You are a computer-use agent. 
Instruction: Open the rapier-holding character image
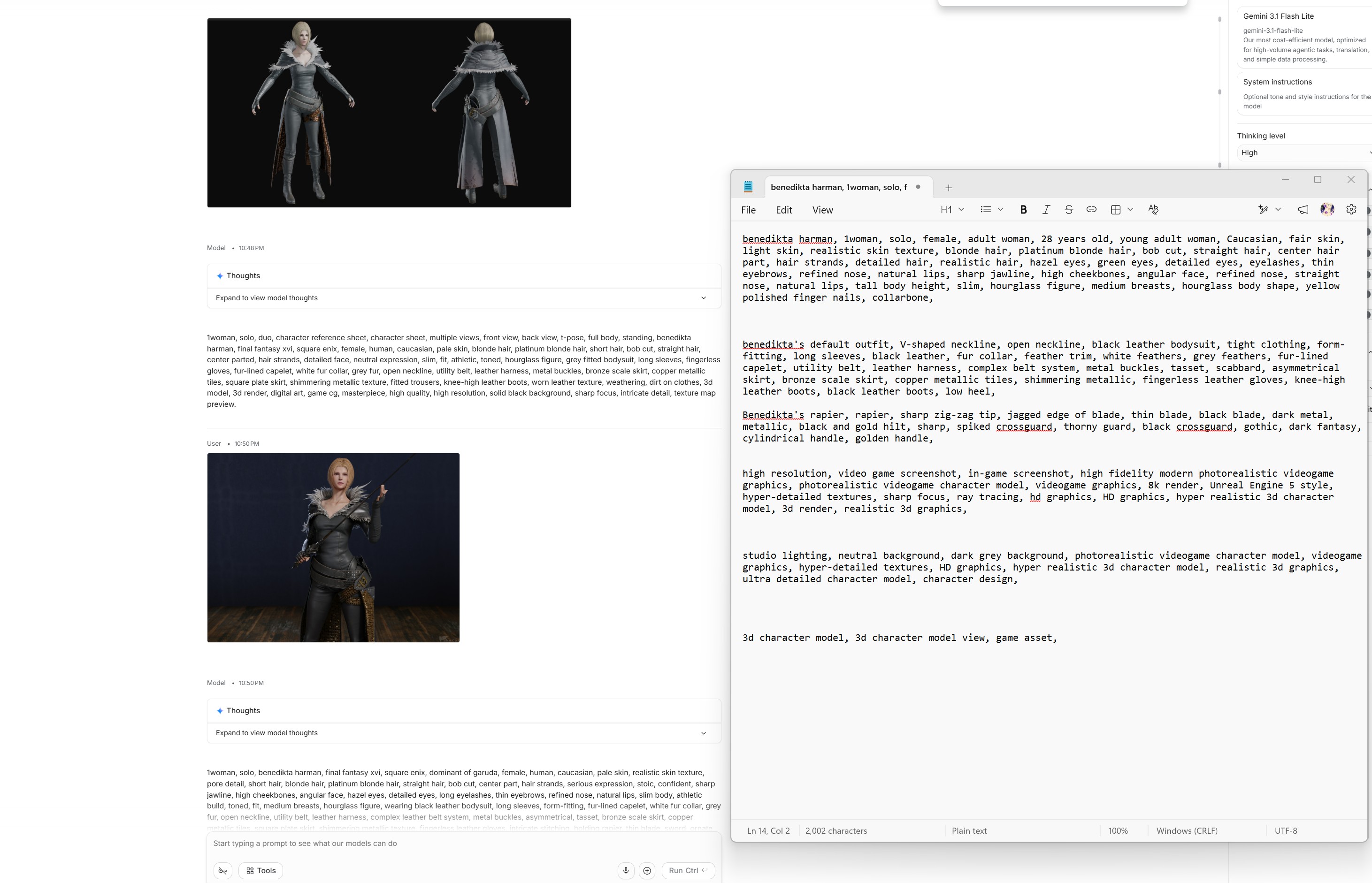(333, 548)
